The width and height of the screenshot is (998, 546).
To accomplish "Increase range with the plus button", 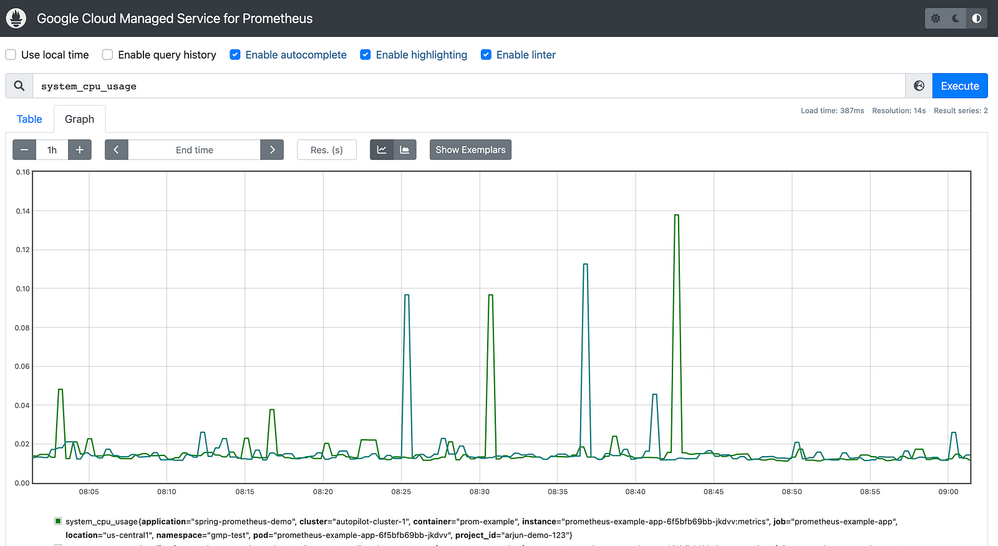I will [80, 150].
